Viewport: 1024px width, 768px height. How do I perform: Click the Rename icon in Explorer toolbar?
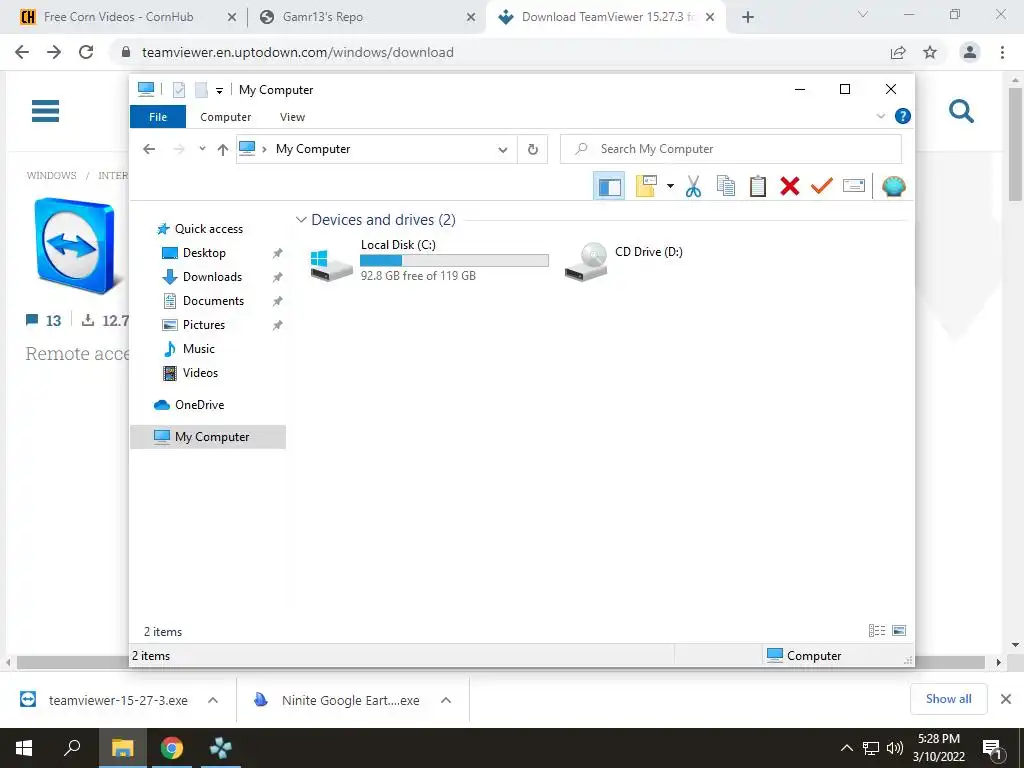click(x=854, y=186)
